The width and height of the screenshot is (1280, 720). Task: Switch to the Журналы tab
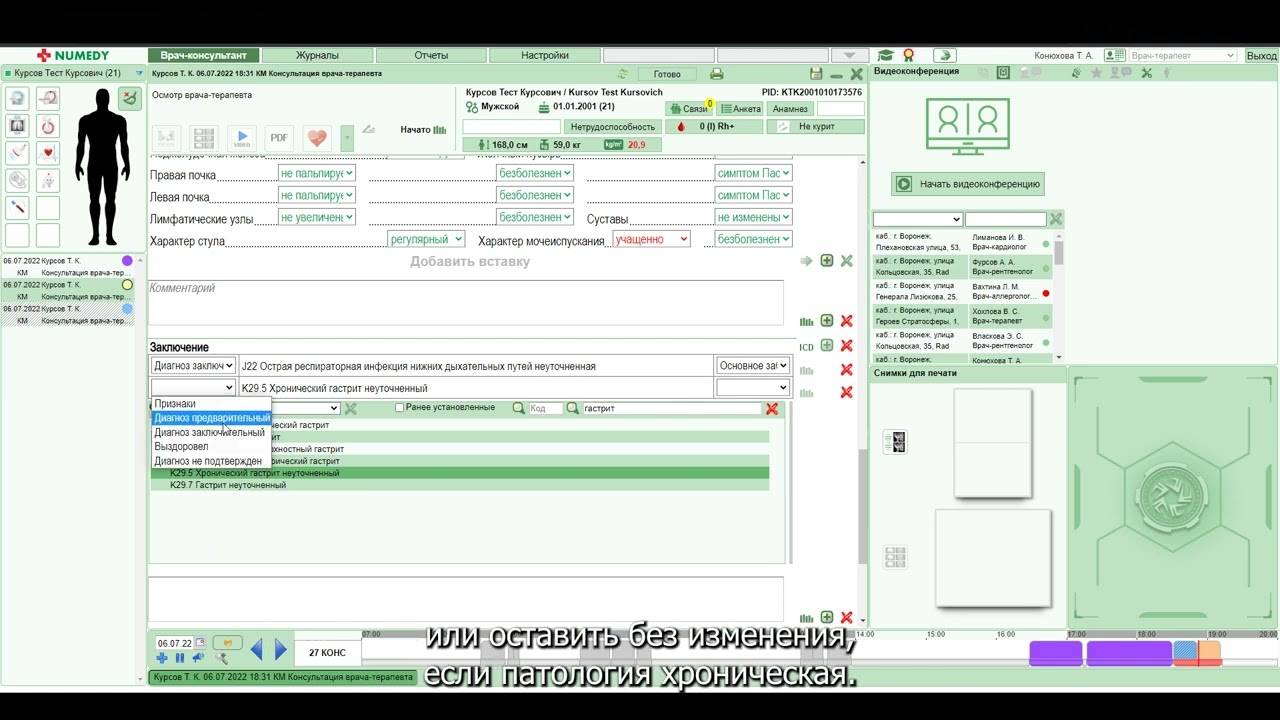coord(317,56)
